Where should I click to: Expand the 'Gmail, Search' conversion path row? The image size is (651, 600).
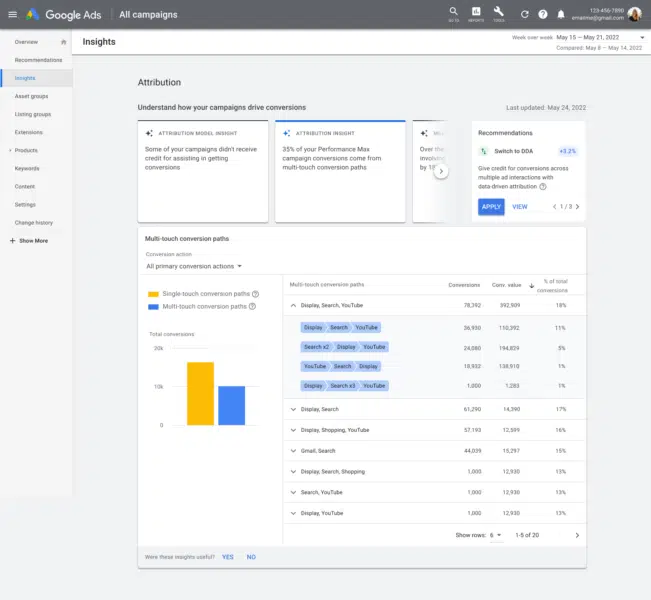pyautogui.click(x=293, y=451)
